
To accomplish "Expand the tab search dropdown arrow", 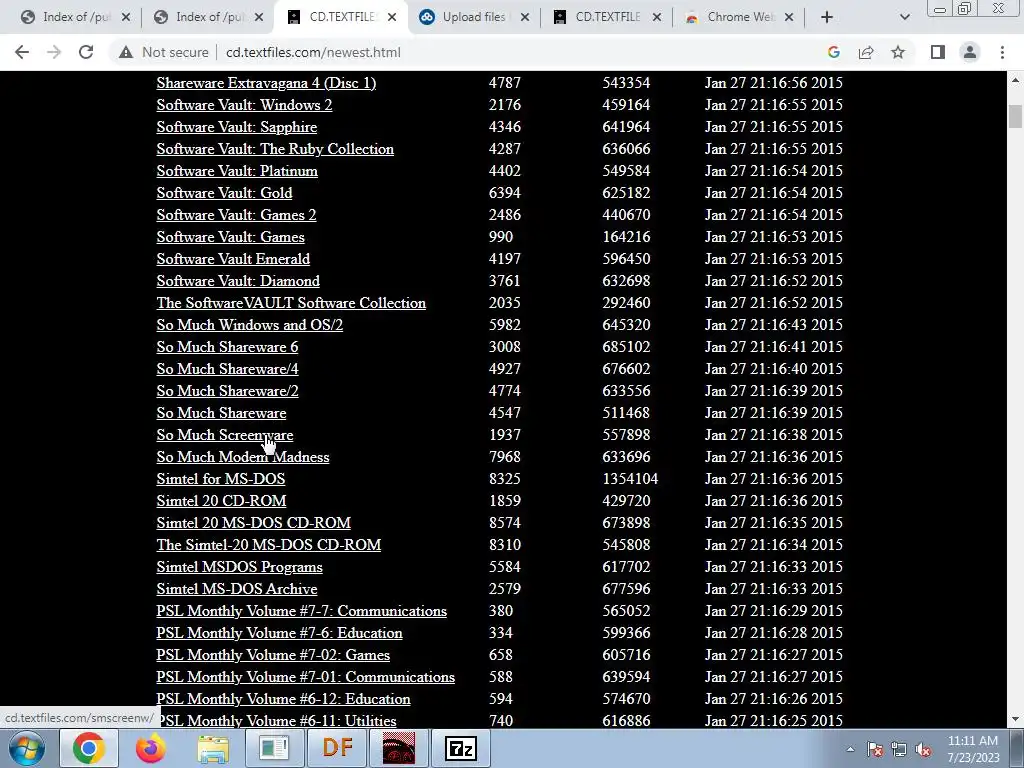I will point(904,18).
